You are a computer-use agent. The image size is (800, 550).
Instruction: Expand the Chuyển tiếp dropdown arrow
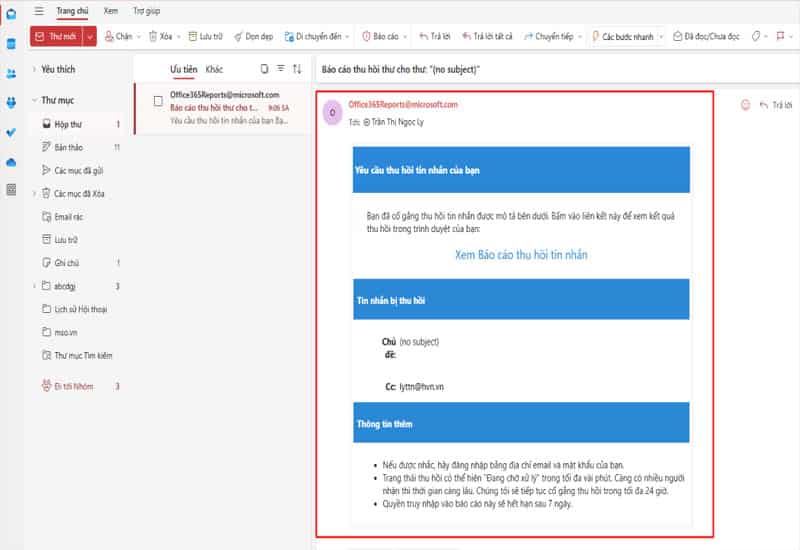click(580, 37)
